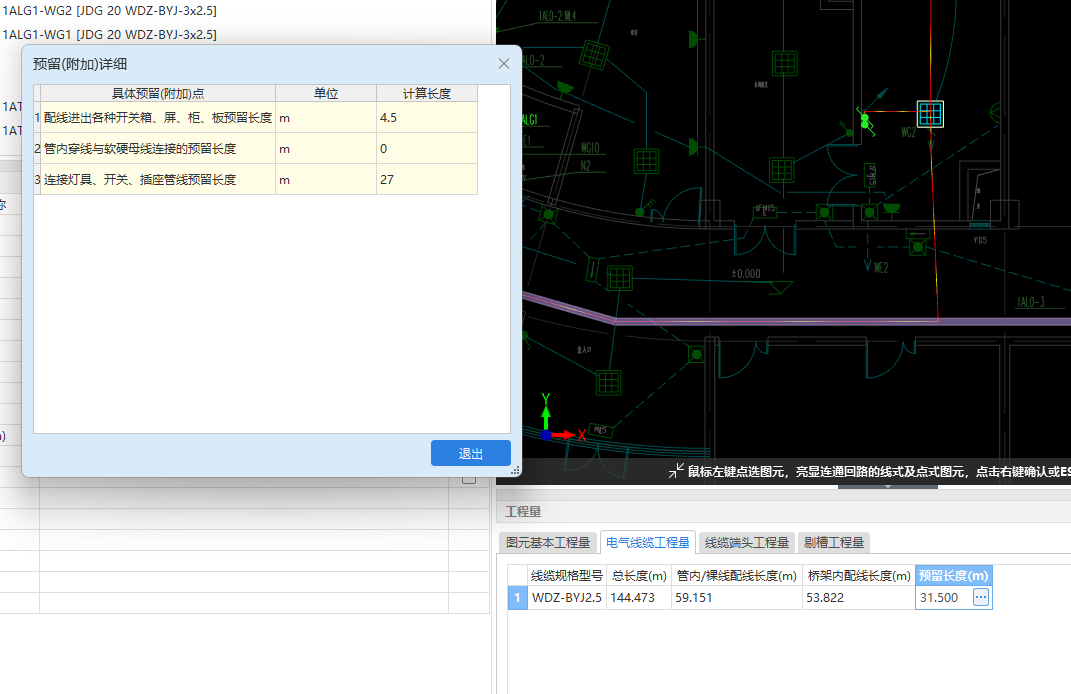
Task: Select row 连接灯具、开关、插座管线预留长度
Action: pos(255,180)
